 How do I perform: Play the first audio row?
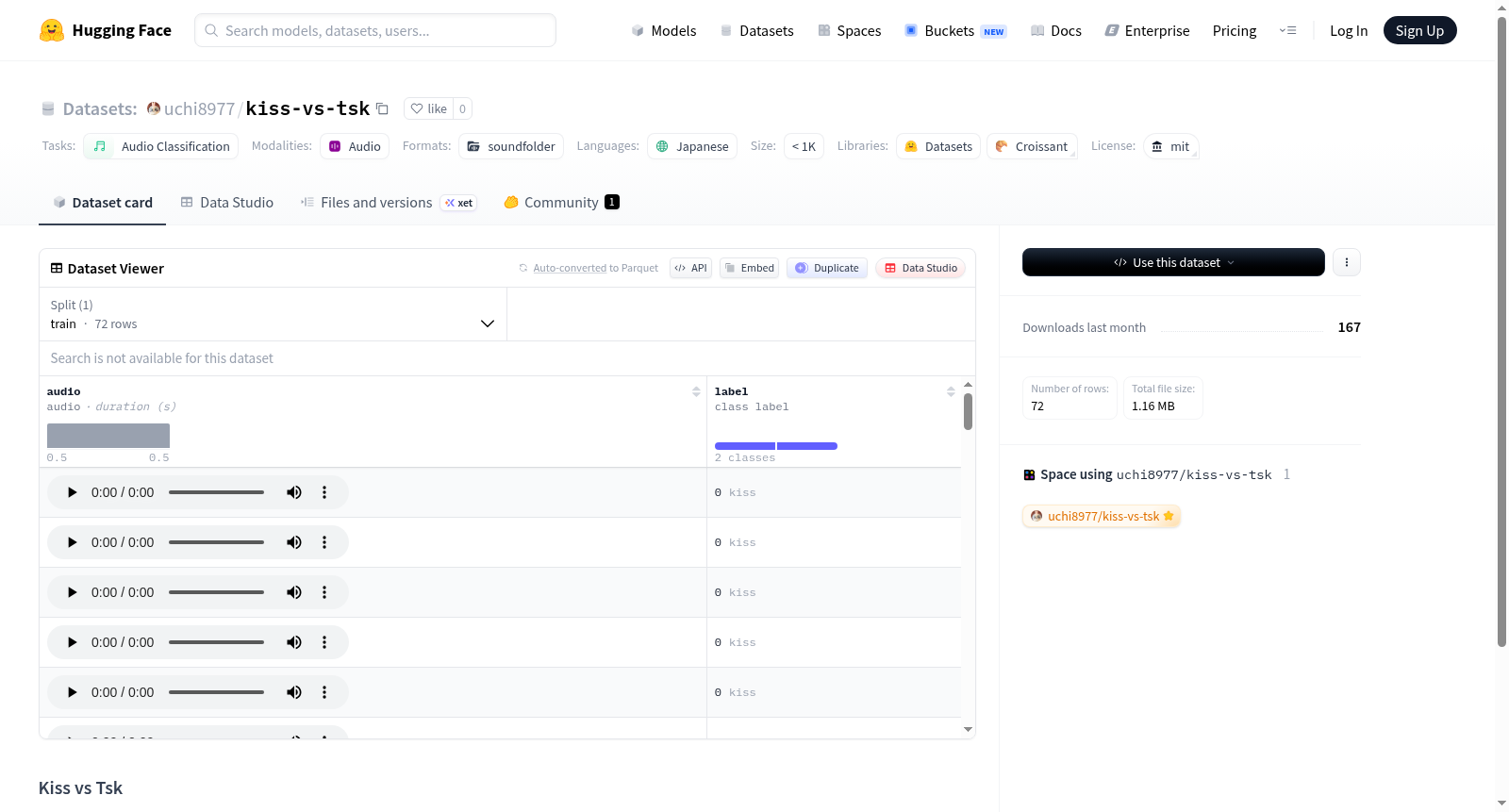click(x=73, y=492)
